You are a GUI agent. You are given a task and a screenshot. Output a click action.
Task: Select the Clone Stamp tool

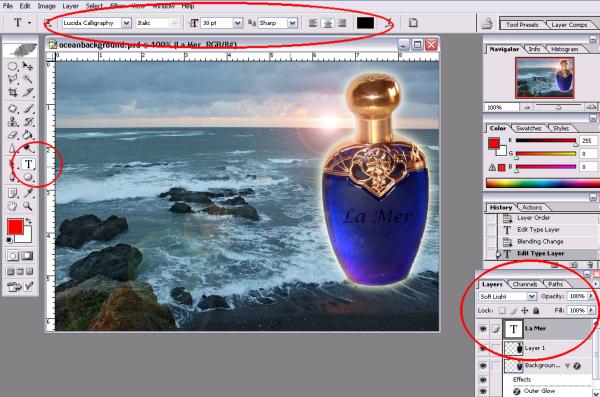(13, 122)
